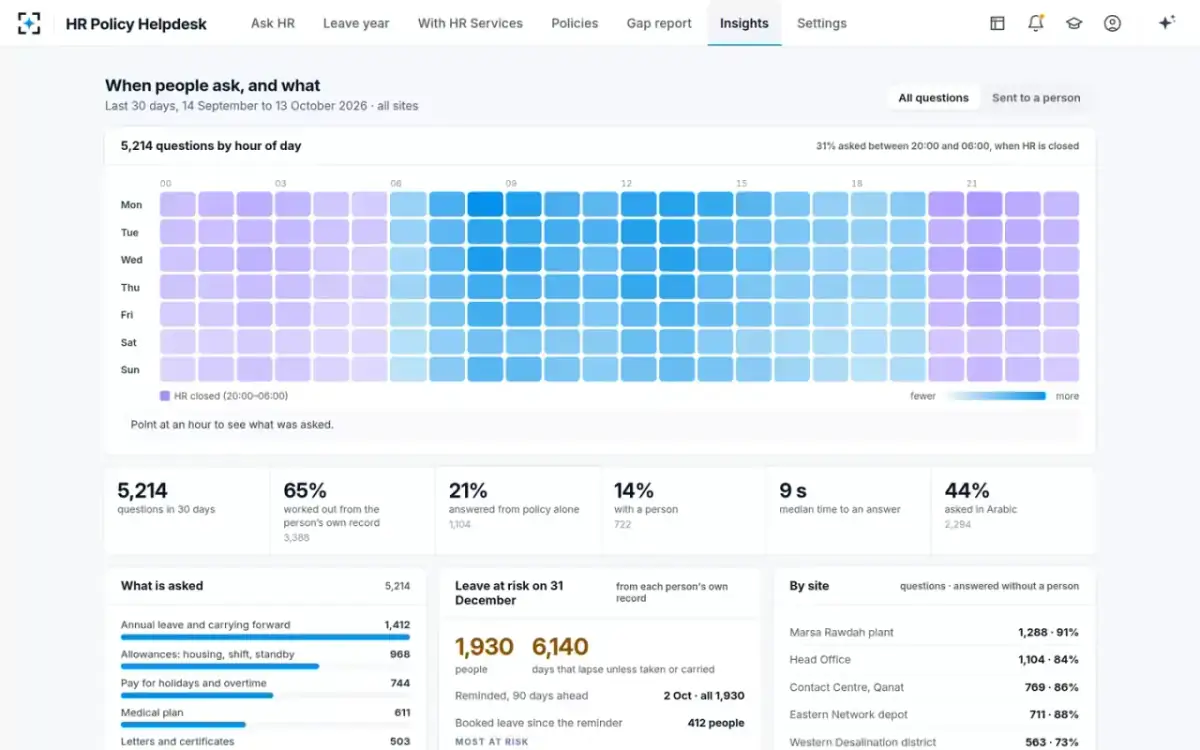This screenshot has width=1200, height=750.
Task: Select the purple HR closed legend square
Action: [165, 396]
